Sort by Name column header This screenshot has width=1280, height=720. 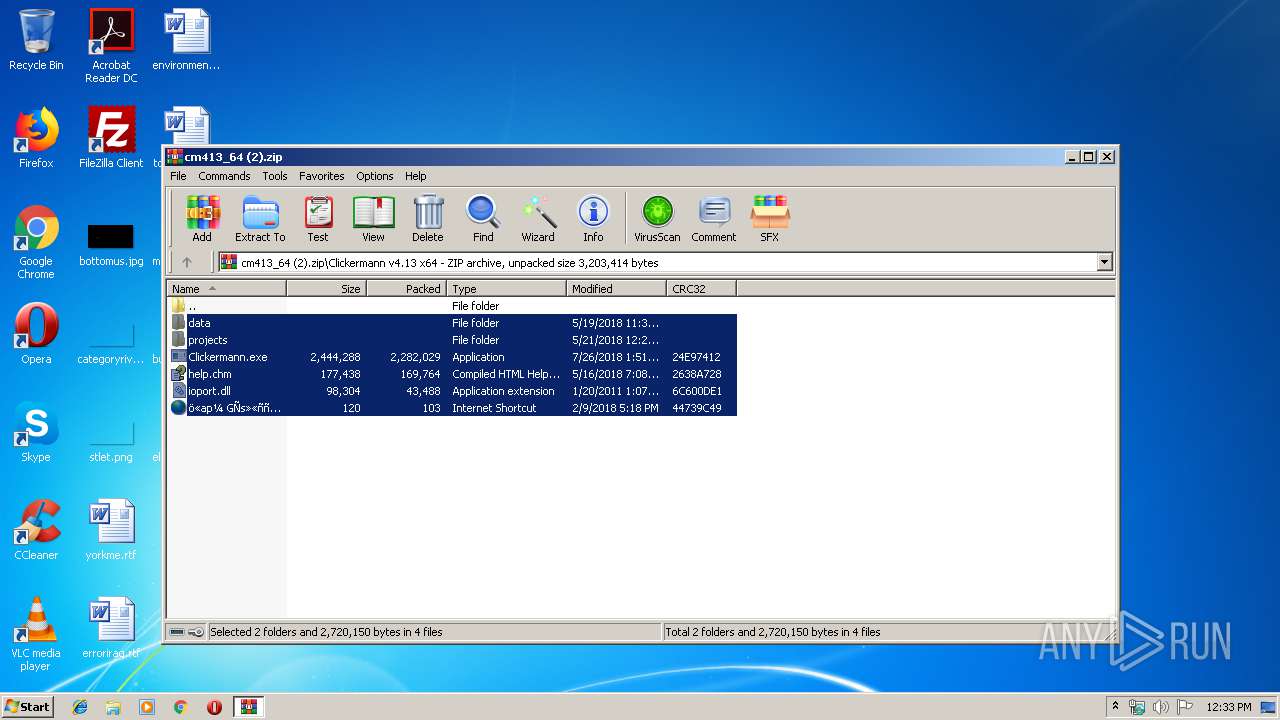[x=227, y=288]
